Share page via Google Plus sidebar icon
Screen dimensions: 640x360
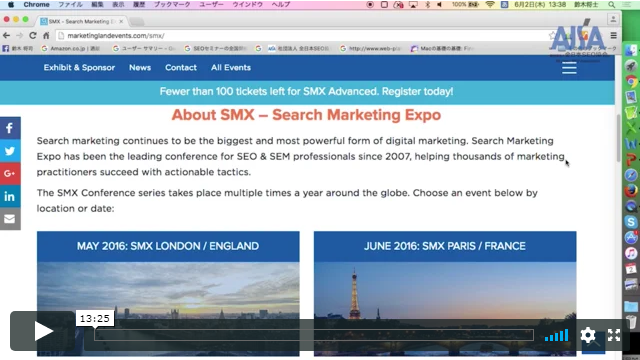pos(10,173)
